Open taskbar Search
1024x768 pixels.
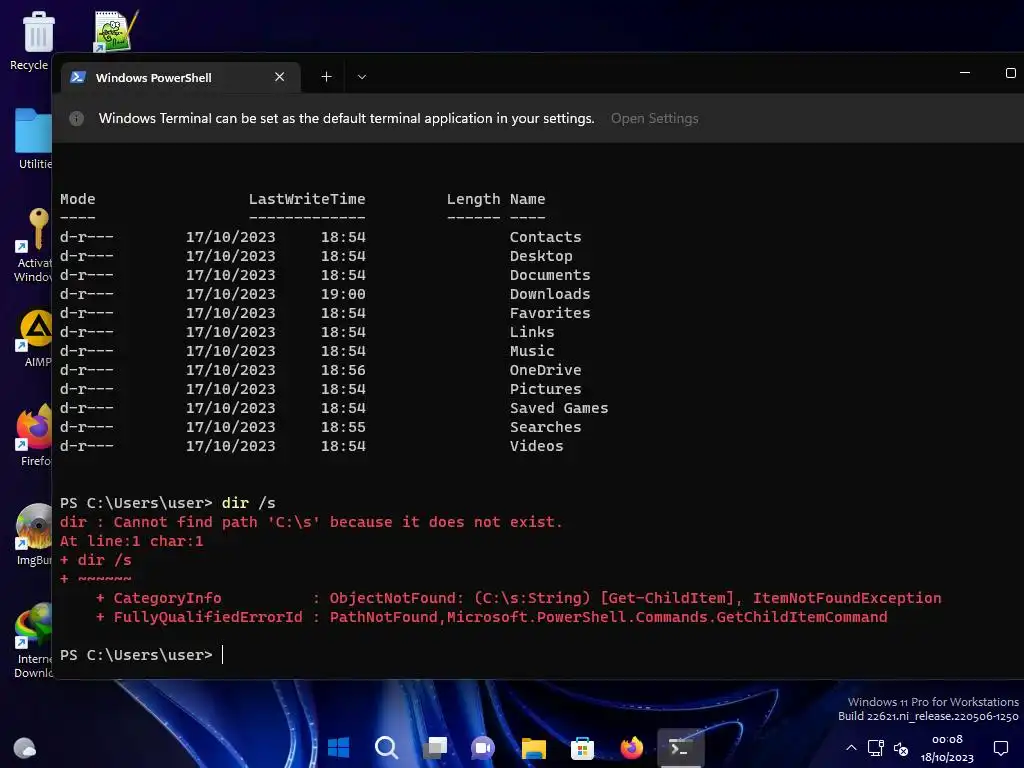[x=387, y=747]
